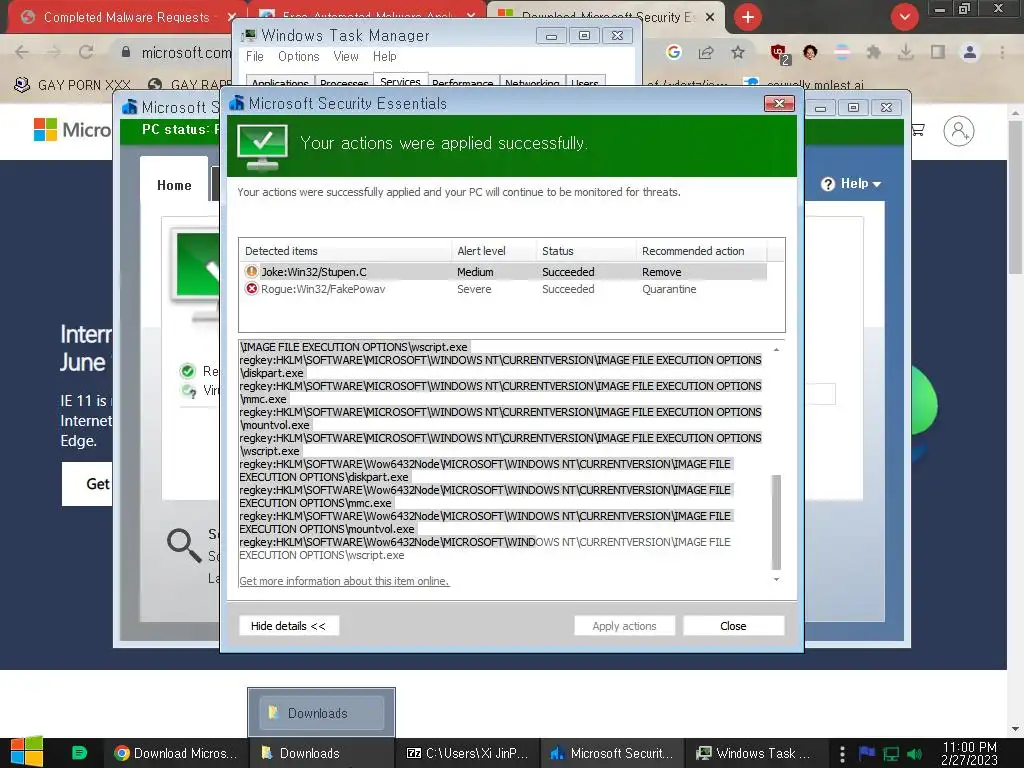Click the green checkmark monitor icon in dialog
The width and height of the screenshot is (1024, 768).
[262, 146]
